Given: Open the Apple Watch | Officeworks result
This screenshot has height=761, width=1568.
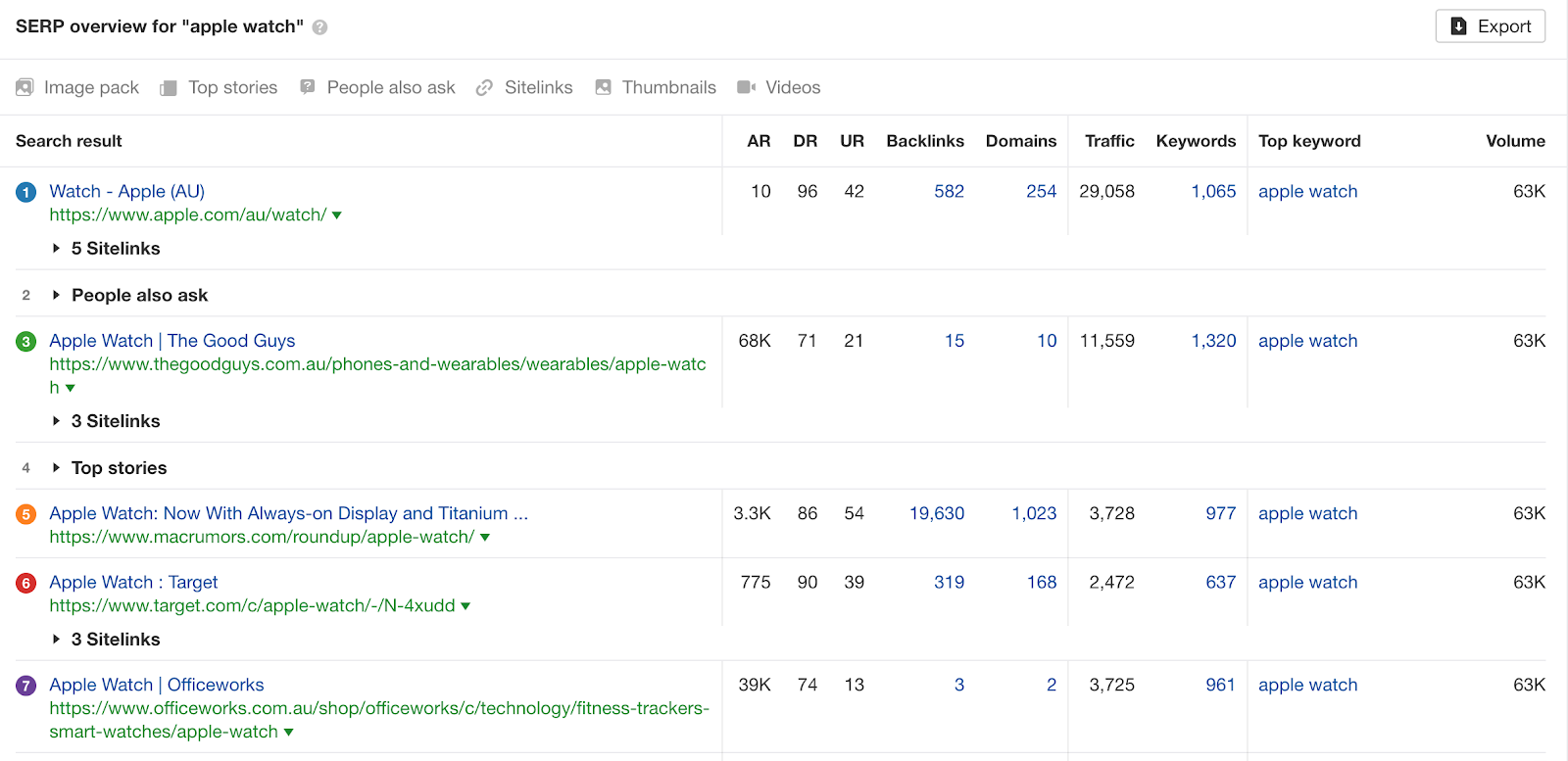Looking at the screenshot, I should (157, 685).
